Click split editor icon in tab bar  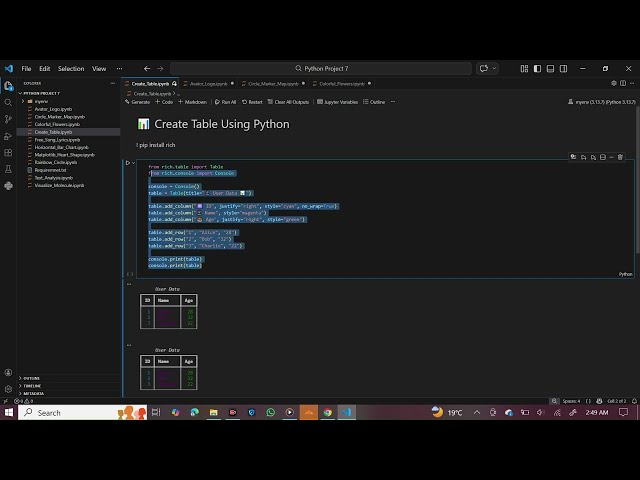click(x=623, y=83)
